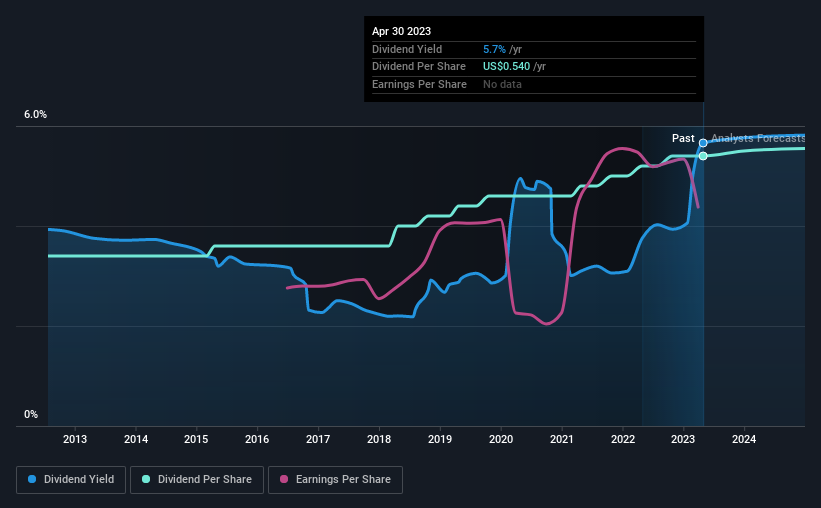Click the pink Earnings Per Share legend dot
The width and height of the screenshot is (821, 508).
(x=284, y=479)
